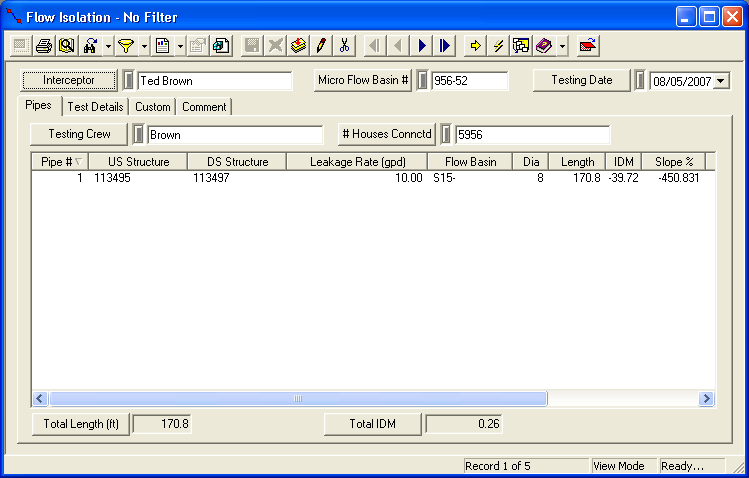Click the Dia column header

(x=531, y=162)
